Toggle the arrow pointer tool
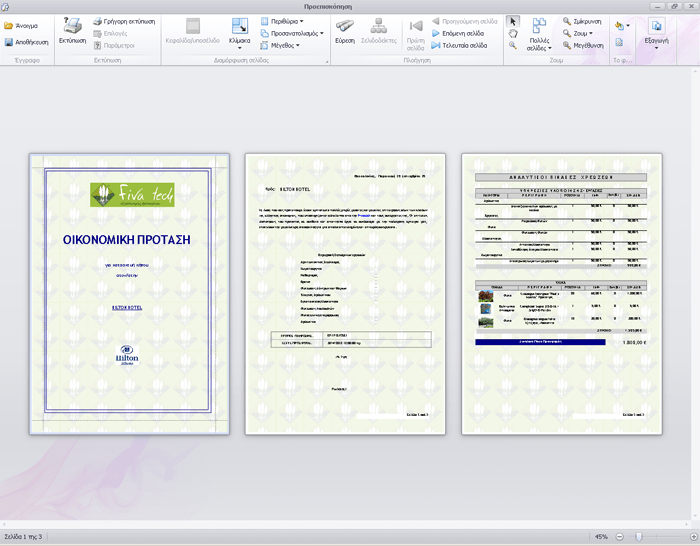 513,21
